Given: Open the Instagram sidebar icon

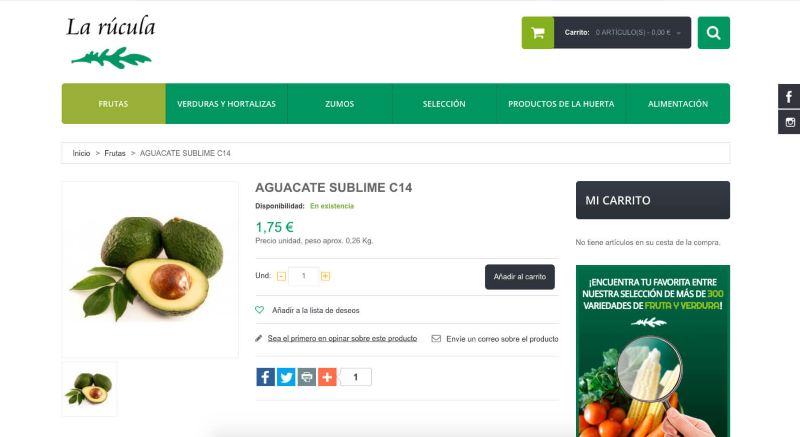Looking at the screenshot, I should 789,122.
